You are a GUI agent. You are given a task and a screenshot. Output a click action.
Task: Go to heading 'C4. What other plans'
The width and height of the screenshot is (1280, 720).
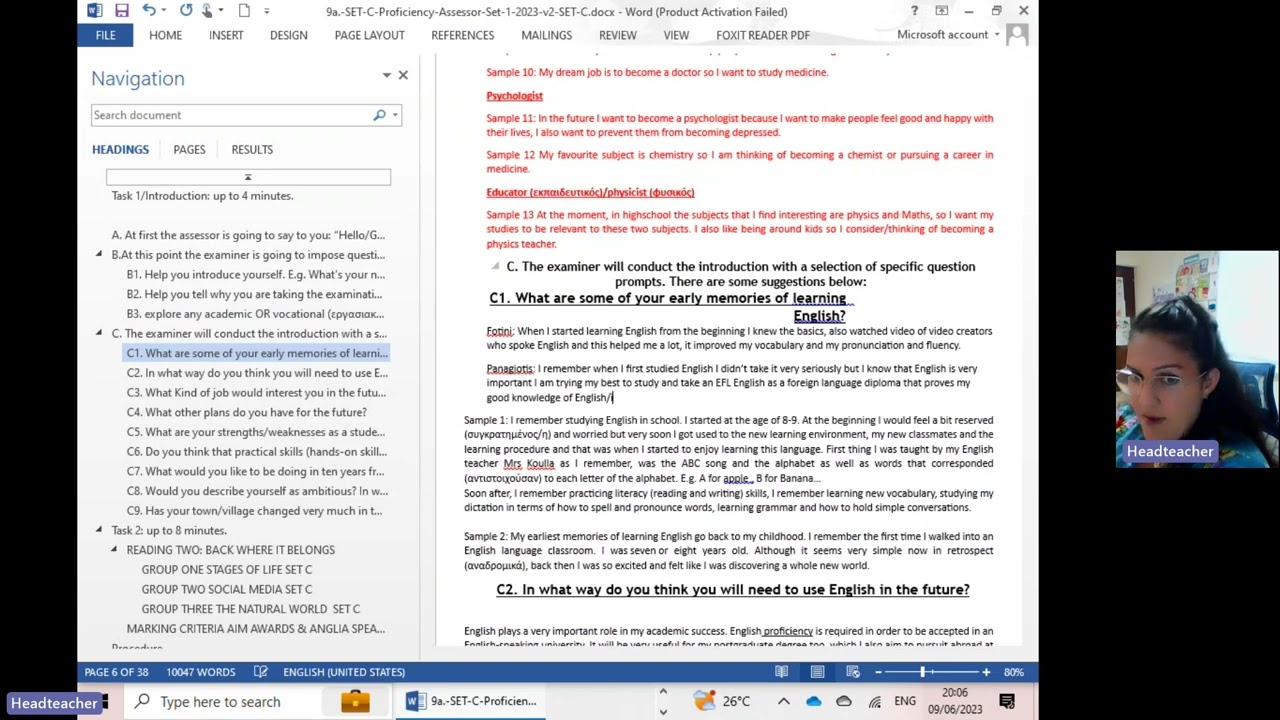(x=246, y=412)
